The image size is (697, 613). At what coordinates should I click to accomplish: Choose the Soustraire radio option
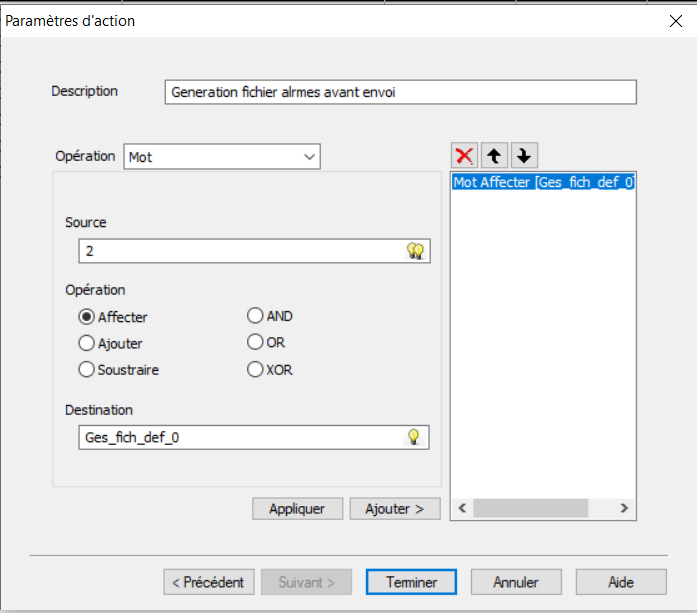click(x=87, y=369)
